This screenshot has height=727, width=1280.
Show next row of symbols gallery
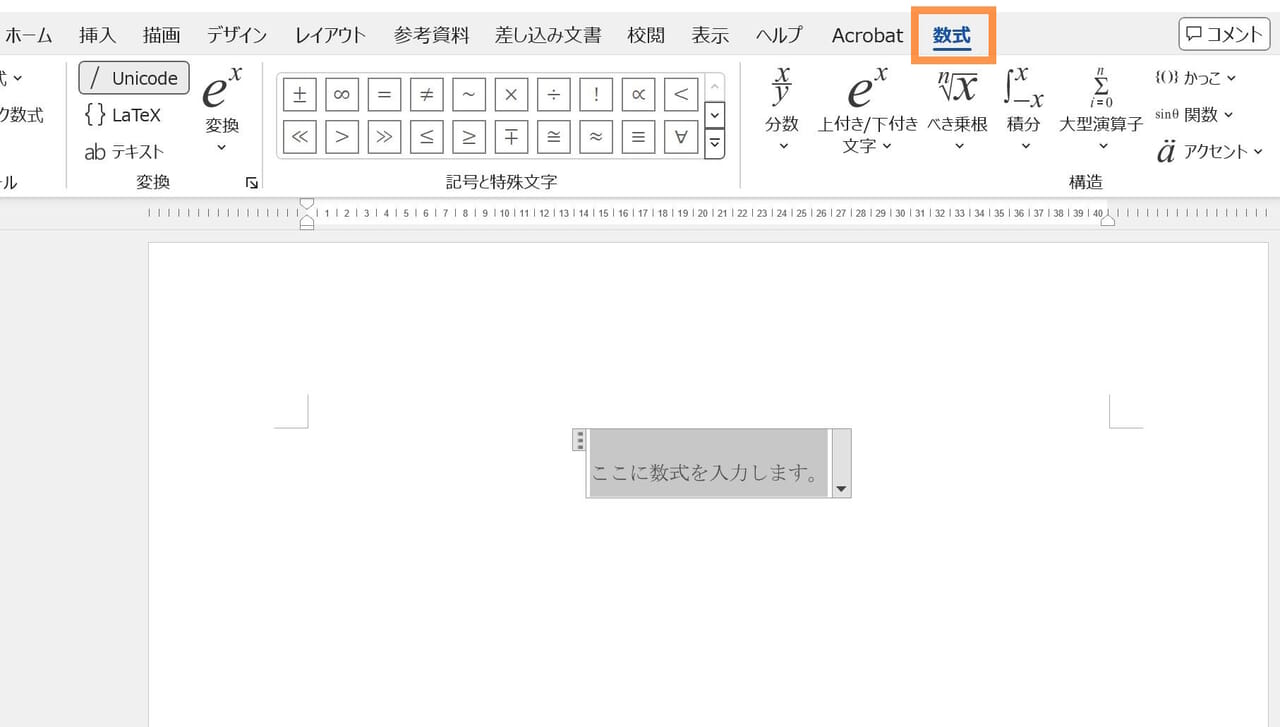point(714,115)
